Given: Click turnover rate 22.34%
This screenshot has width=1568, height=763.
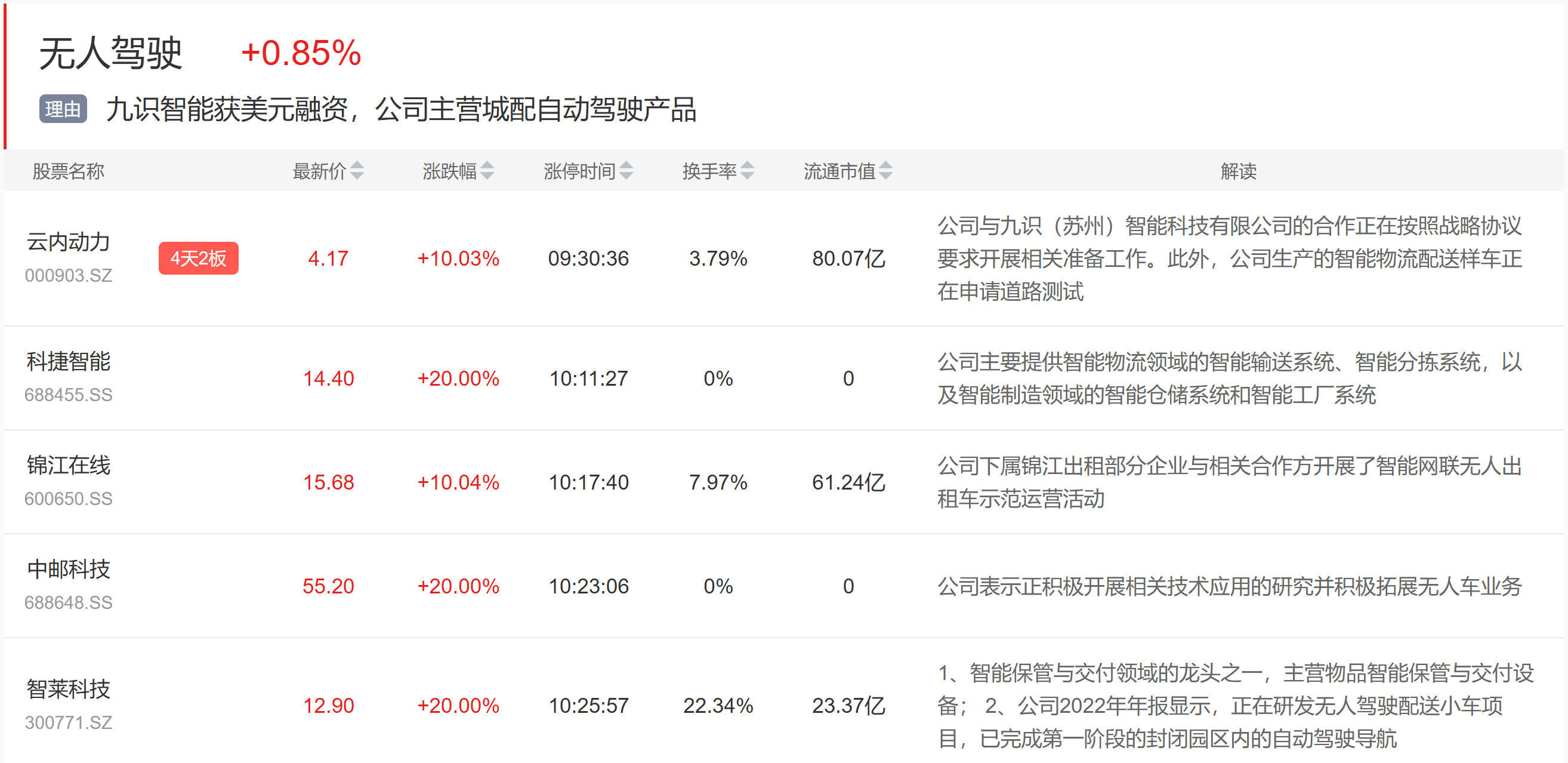Looking at the screenshot, I should coord(718,706).
